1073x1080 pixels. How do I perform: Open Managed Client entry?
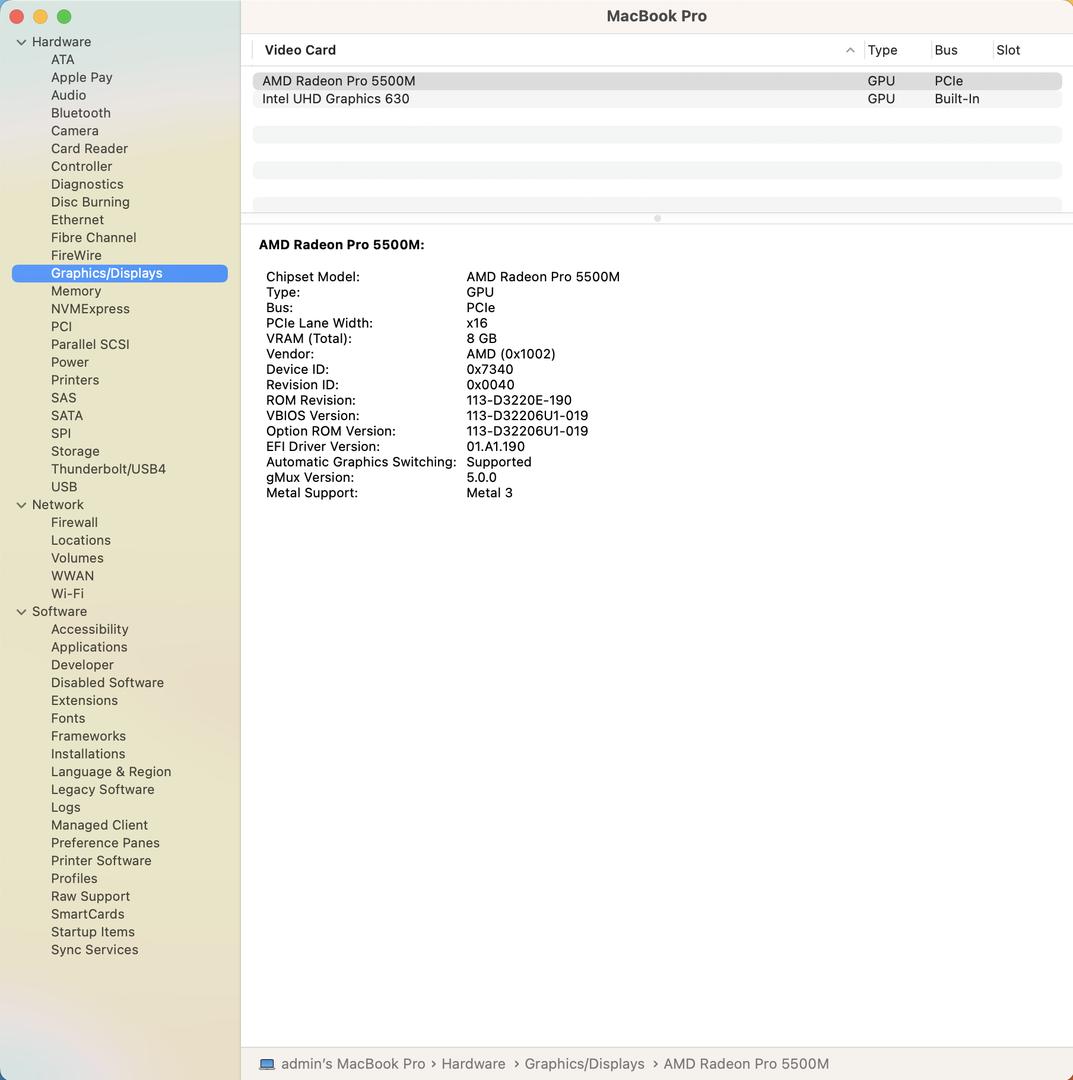[x=99, y=825]
